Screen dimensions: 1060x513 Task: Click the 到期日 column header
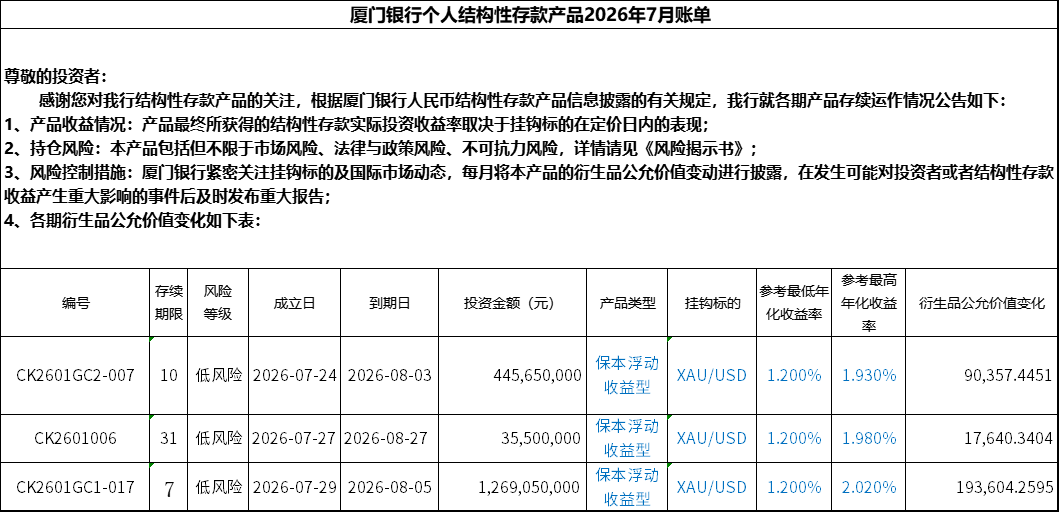click(x=389, y=303)
